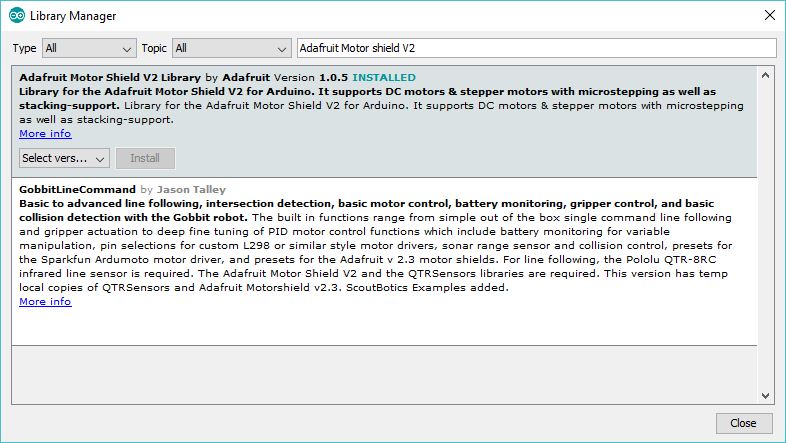Viewport: 786px width, 443px height.
Task: Click the library search field
Action: click(x=536, y=49)
